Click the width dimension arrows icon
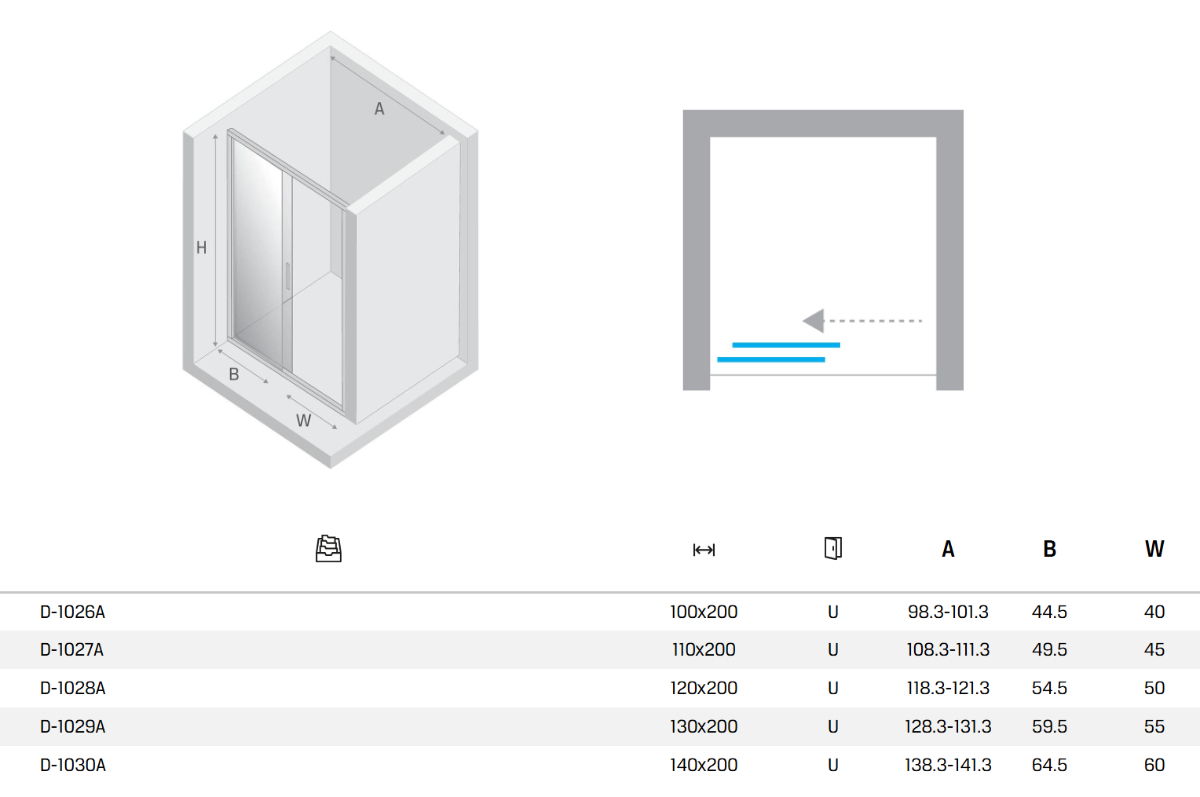 click(704, 549)
